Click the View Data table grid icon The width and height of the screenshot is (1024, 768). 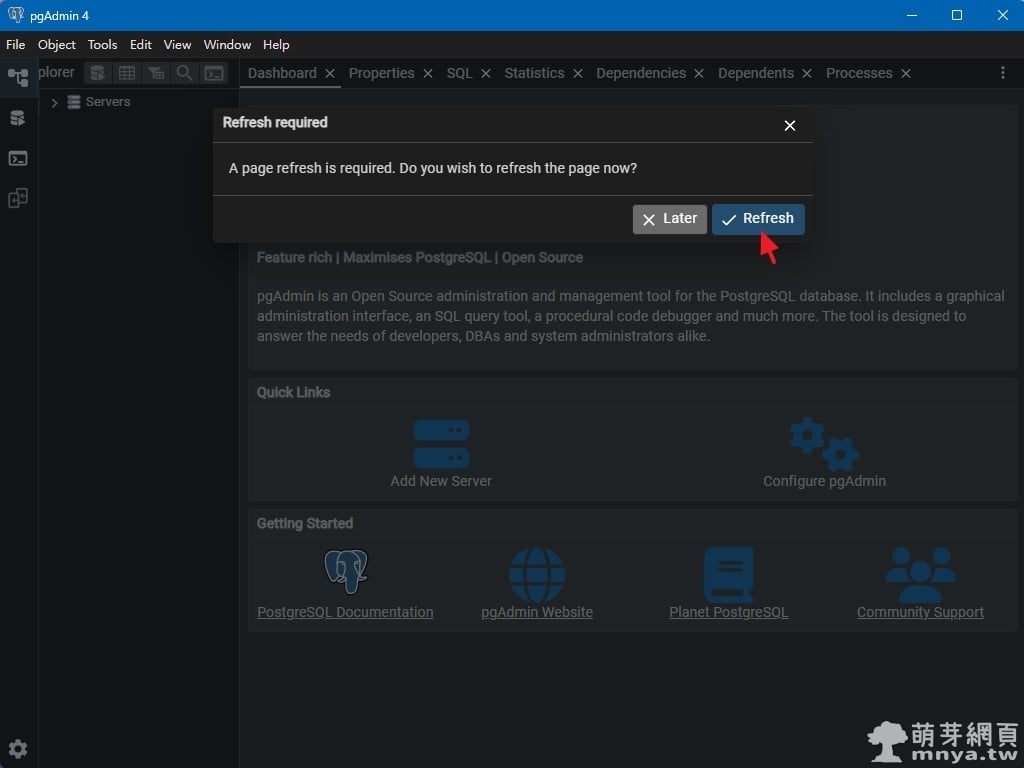(127, 73)
